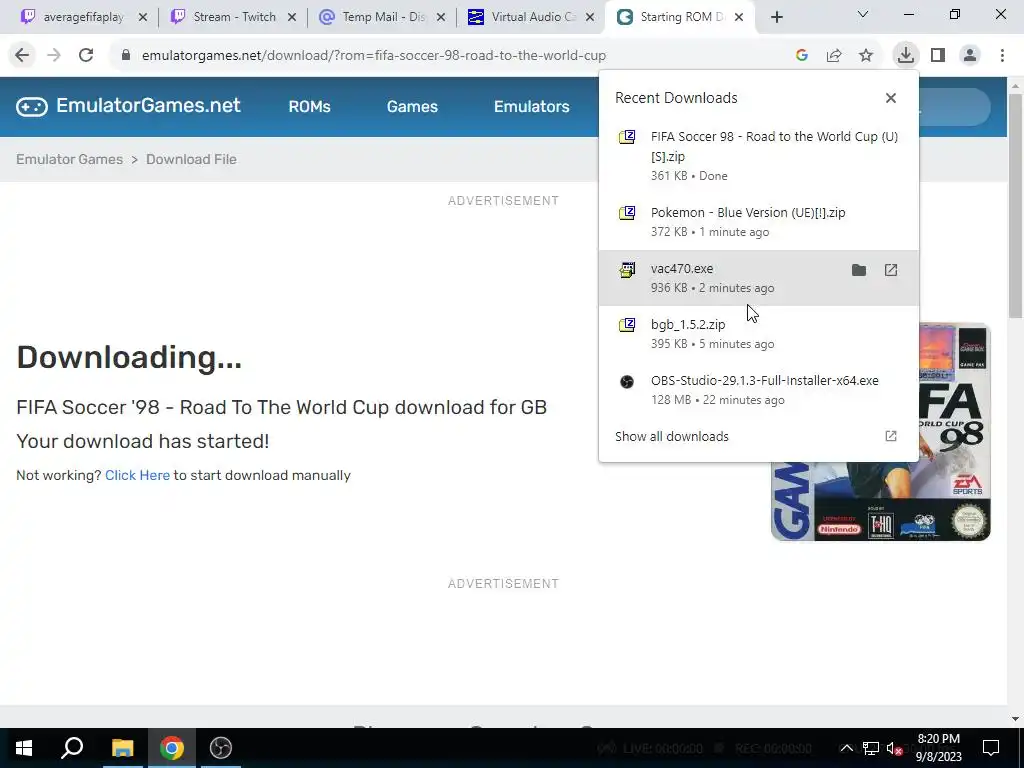The height and width of the screenshot is (768, 1024).
Task: Show vac470.exe in folder
Action: (859, 270)
